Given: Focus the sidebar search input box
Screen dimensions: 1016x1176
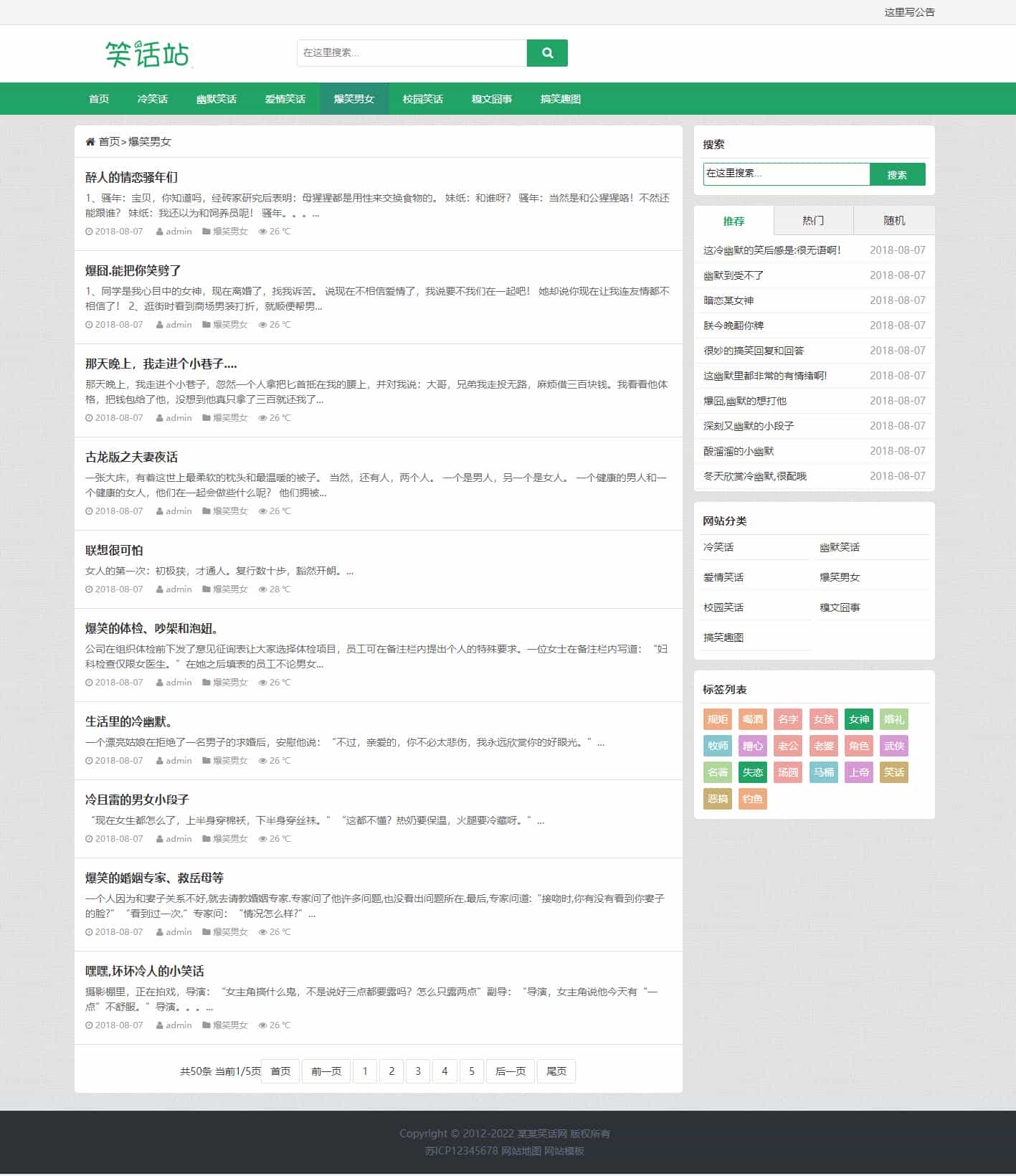Looking at the screenshot, I should coord(787,174).
